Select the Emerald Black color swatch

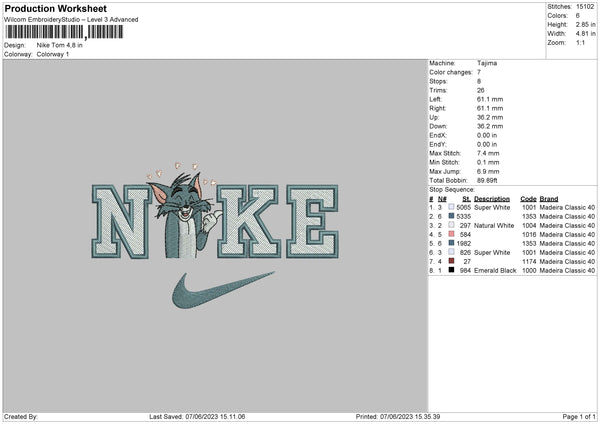(x=452, y=270)
